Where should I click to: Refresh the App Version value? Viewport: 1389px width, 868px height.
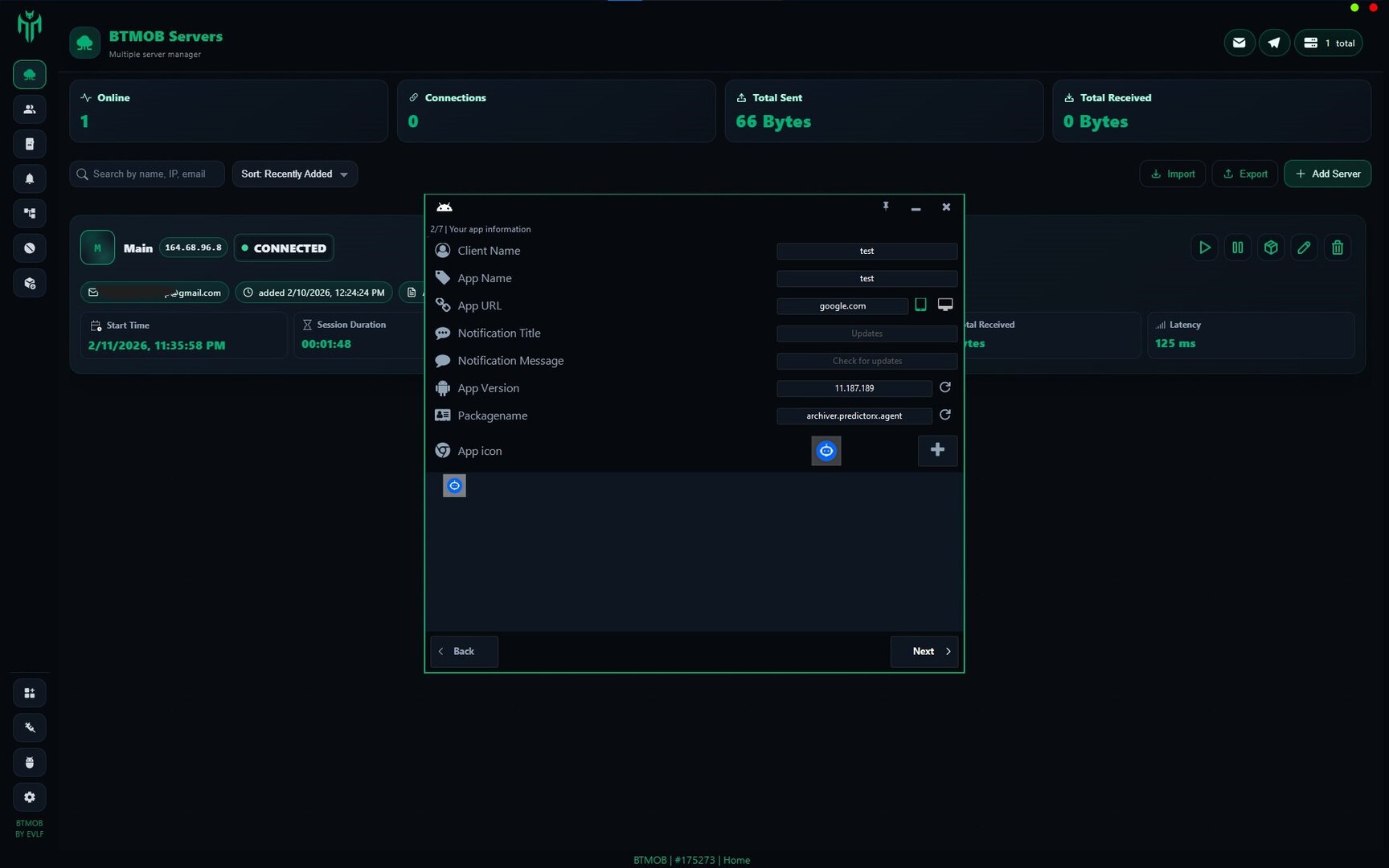(945, 387)
